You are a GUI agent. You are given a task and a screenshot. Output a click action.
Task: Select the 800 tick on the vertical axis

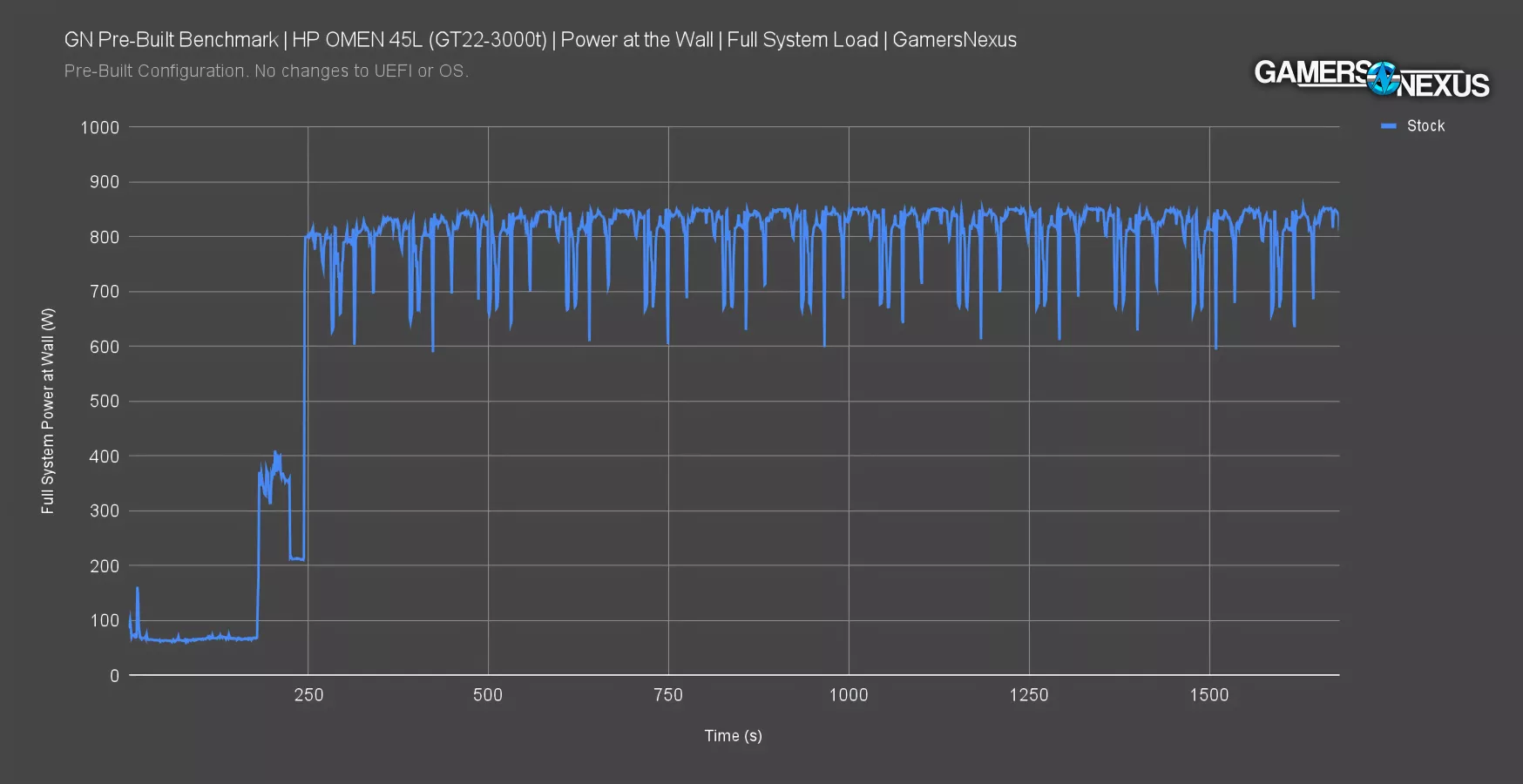[104, 237]
